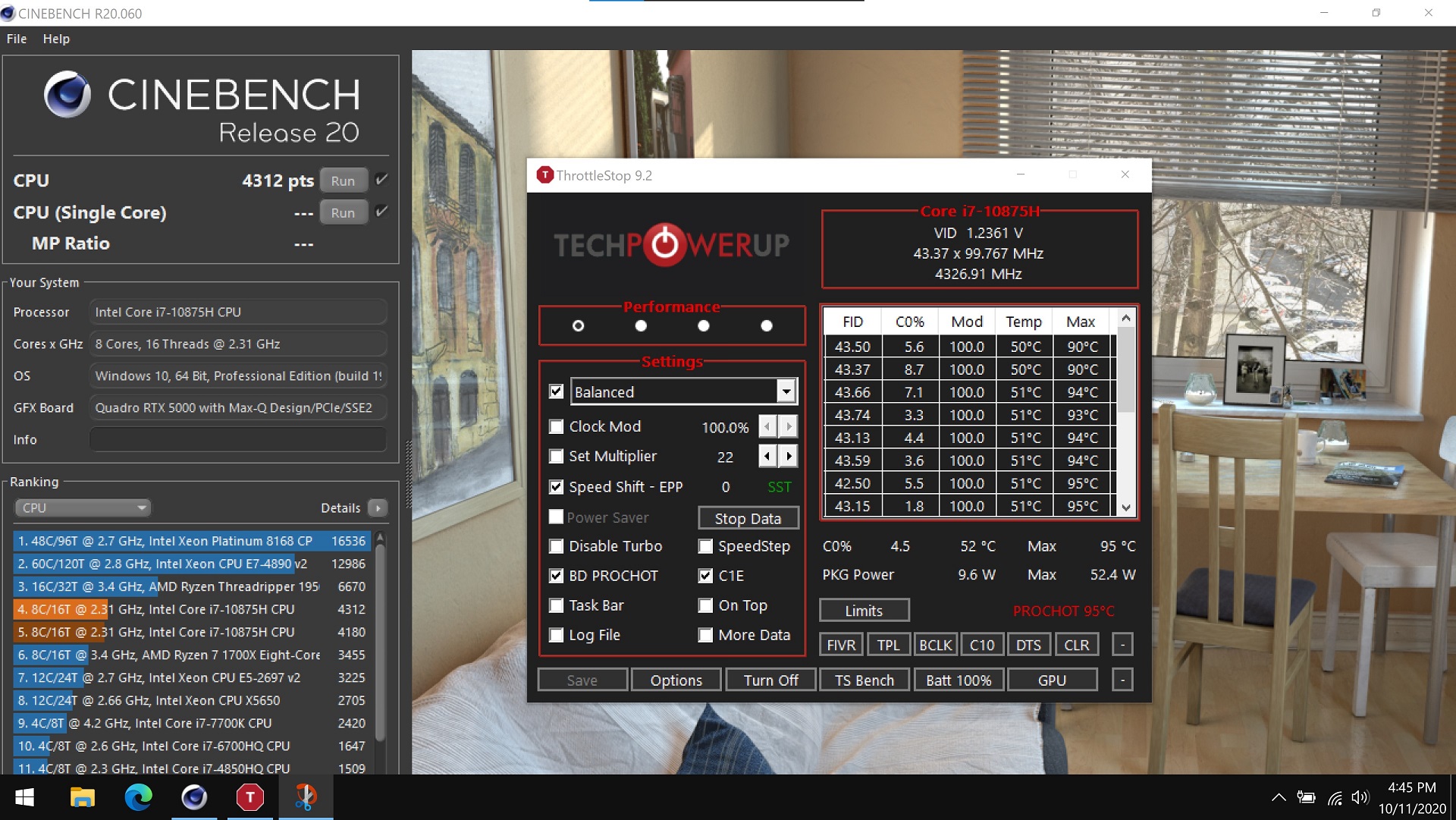Click the TechPowerUp power logo
1456x820 pixels.
pos(665,245)
